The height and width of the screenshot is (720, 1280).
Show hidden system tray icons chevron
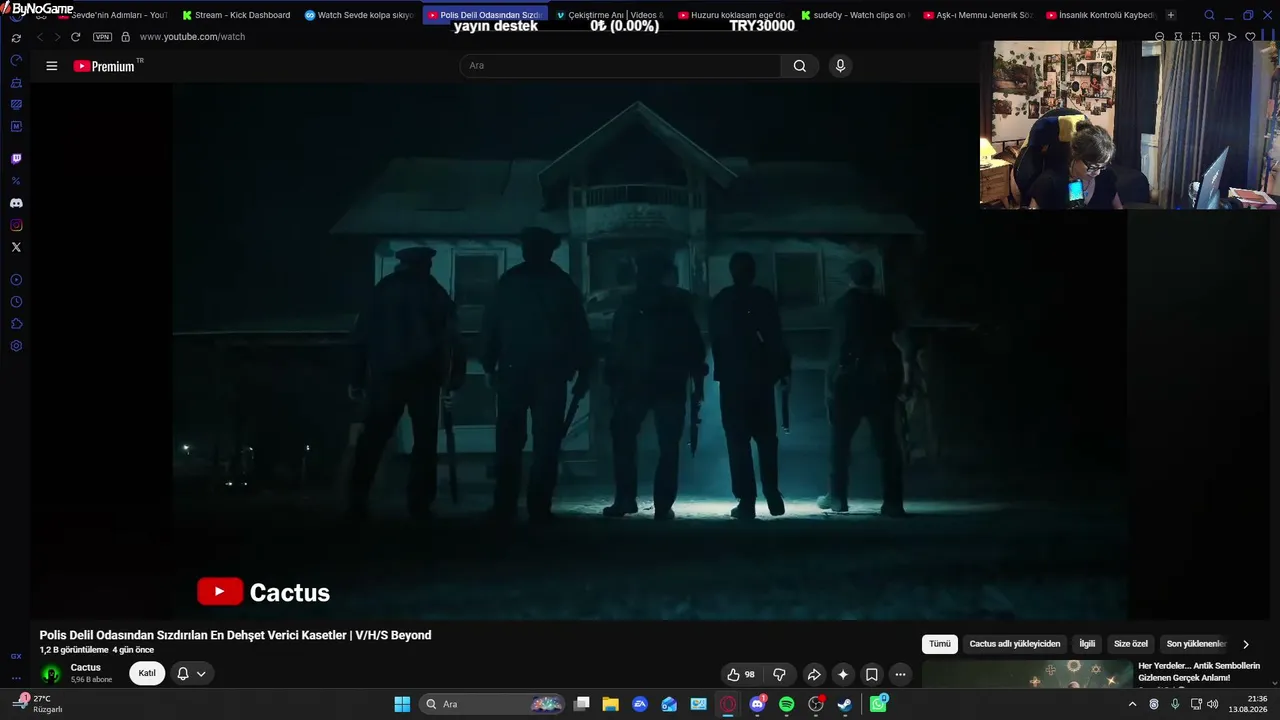[x=1132, y=704]
